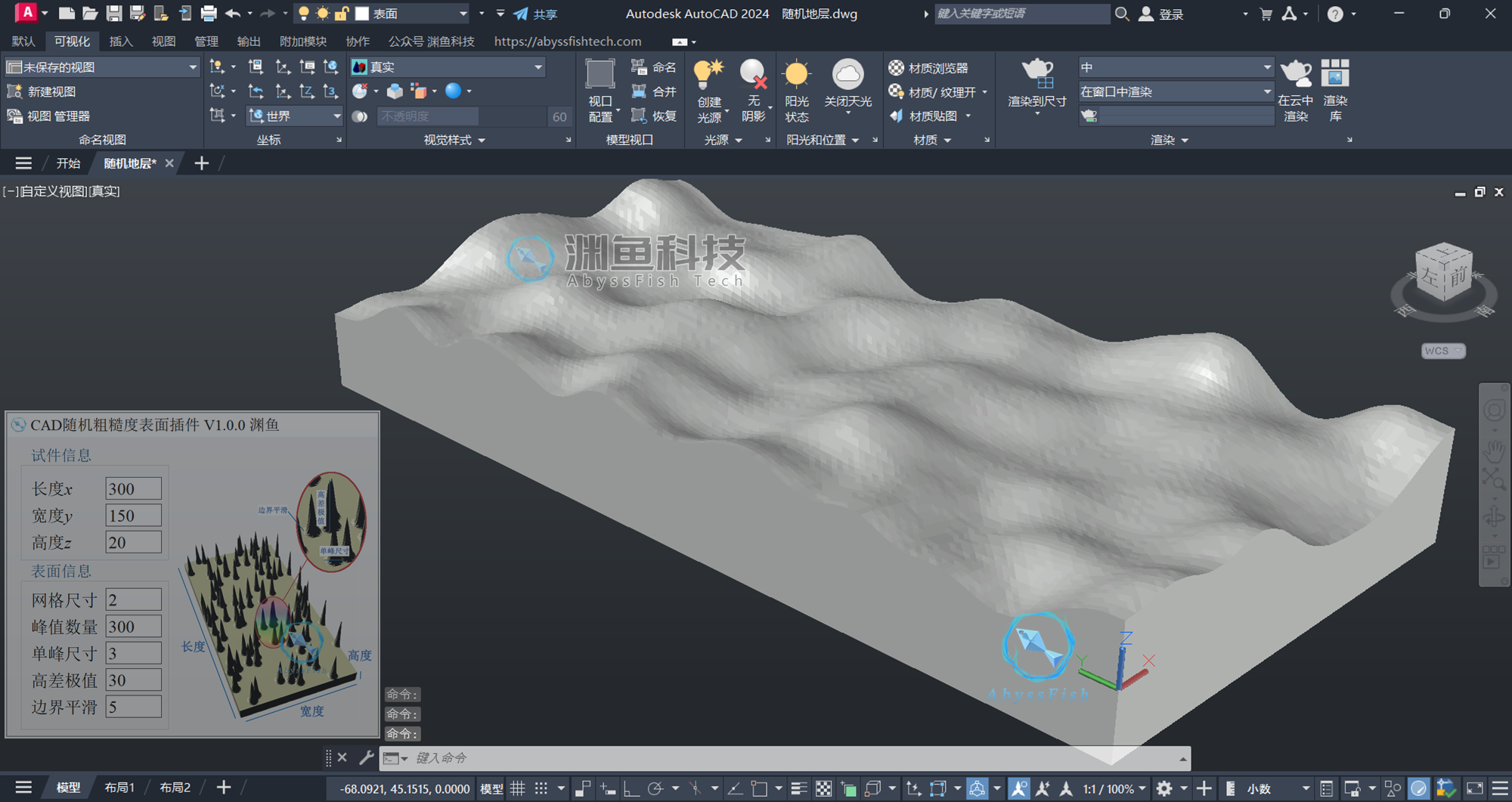1512x802 pixels.
Task: Click the Pan hand tool in navigation bar
Action: coord(1494,451)
